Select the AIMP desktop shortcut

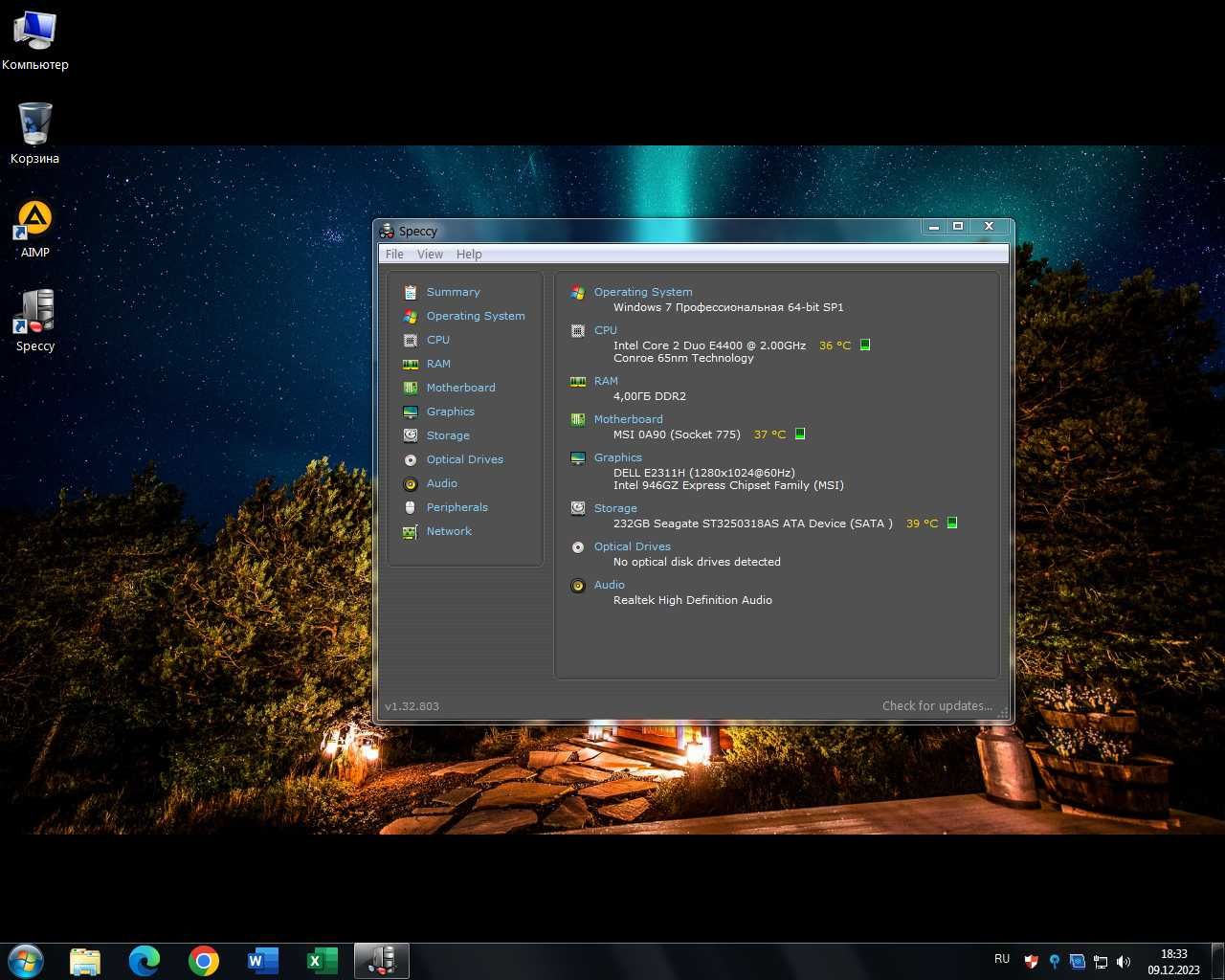(x=34, y=229)
